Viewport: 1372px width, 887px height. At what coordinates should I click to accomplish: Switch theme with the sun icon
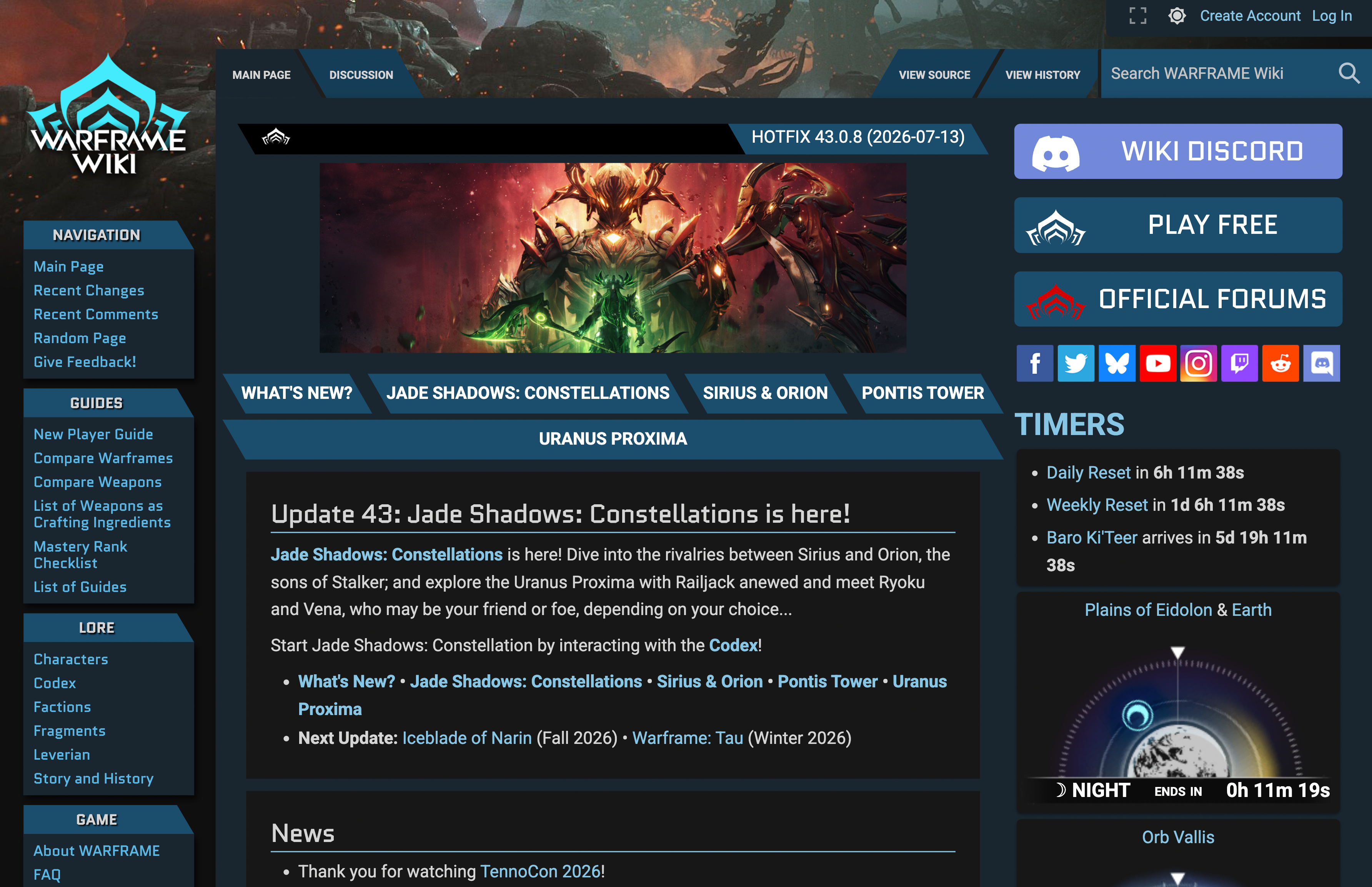(1177, 15)
